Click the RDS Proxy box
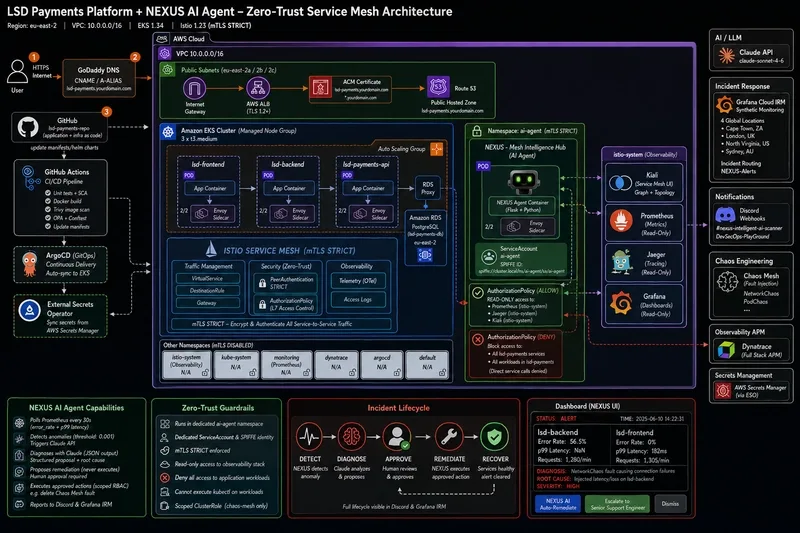This screenshot has width=800, height=533. pos(428,188)
